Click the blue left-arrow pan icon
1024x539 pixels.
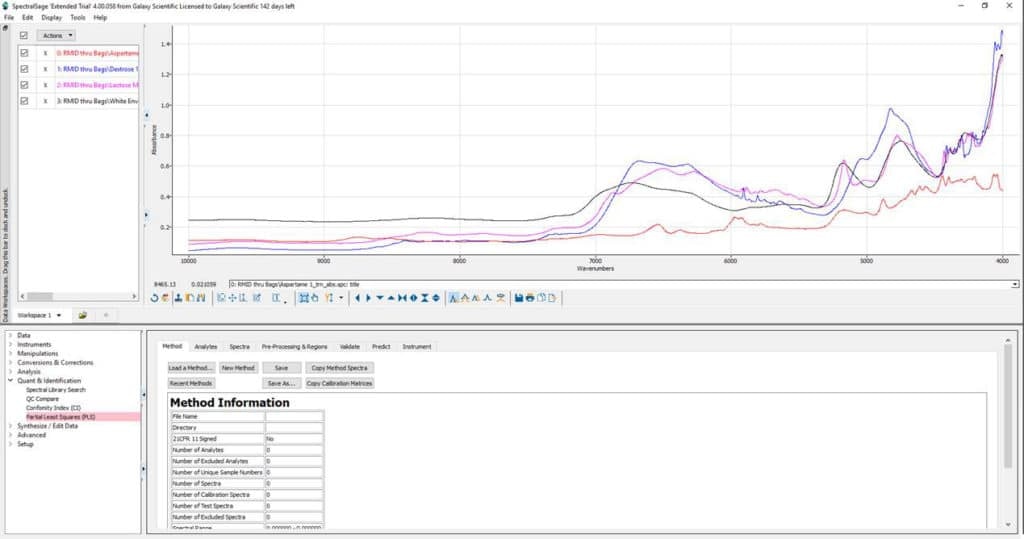pos(358,297)
